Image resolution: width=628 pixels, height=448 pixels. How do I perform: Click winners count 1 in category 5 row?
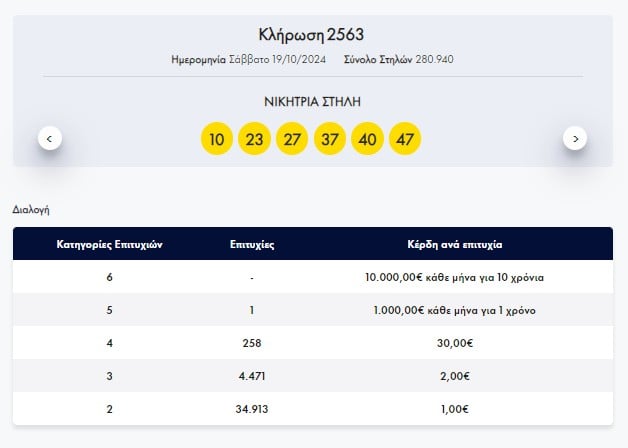tap(252, 310)
